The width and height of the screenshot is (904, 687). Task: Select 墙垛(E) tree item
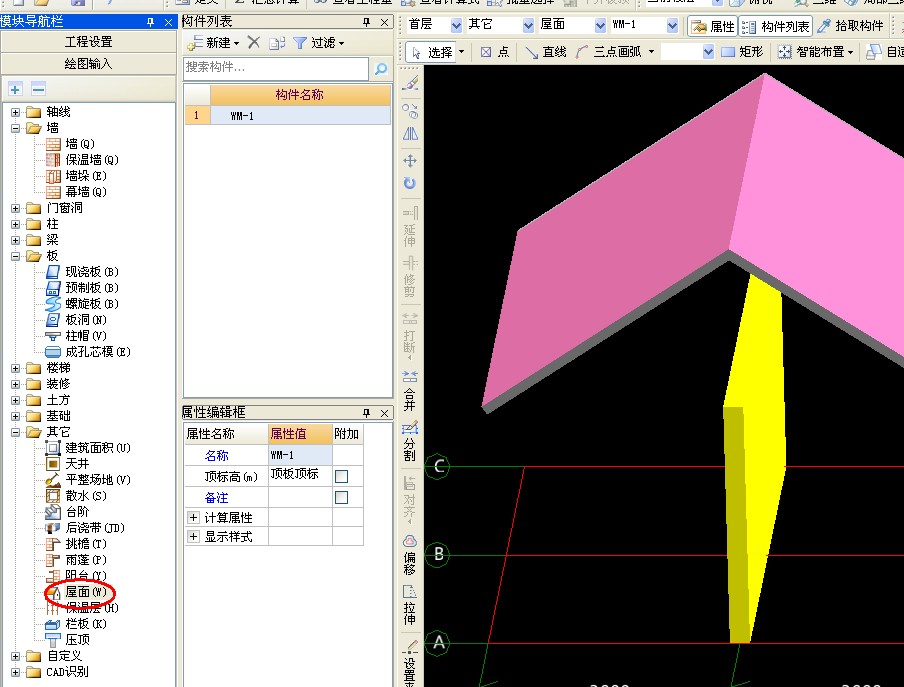pyautogui.click(x=86, y=176)
